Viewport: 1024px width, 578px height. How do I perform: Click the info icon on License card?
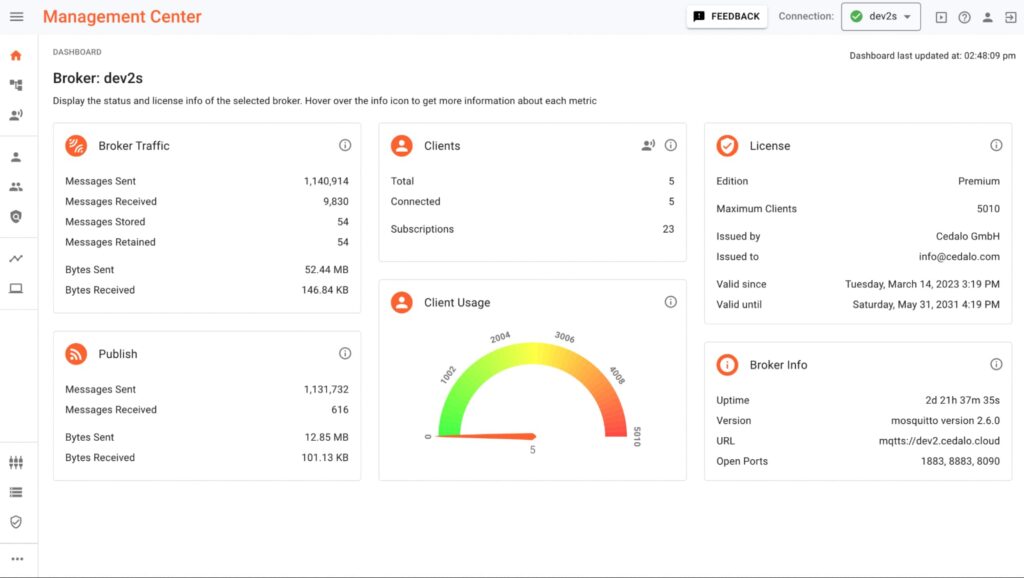(996, 146)
